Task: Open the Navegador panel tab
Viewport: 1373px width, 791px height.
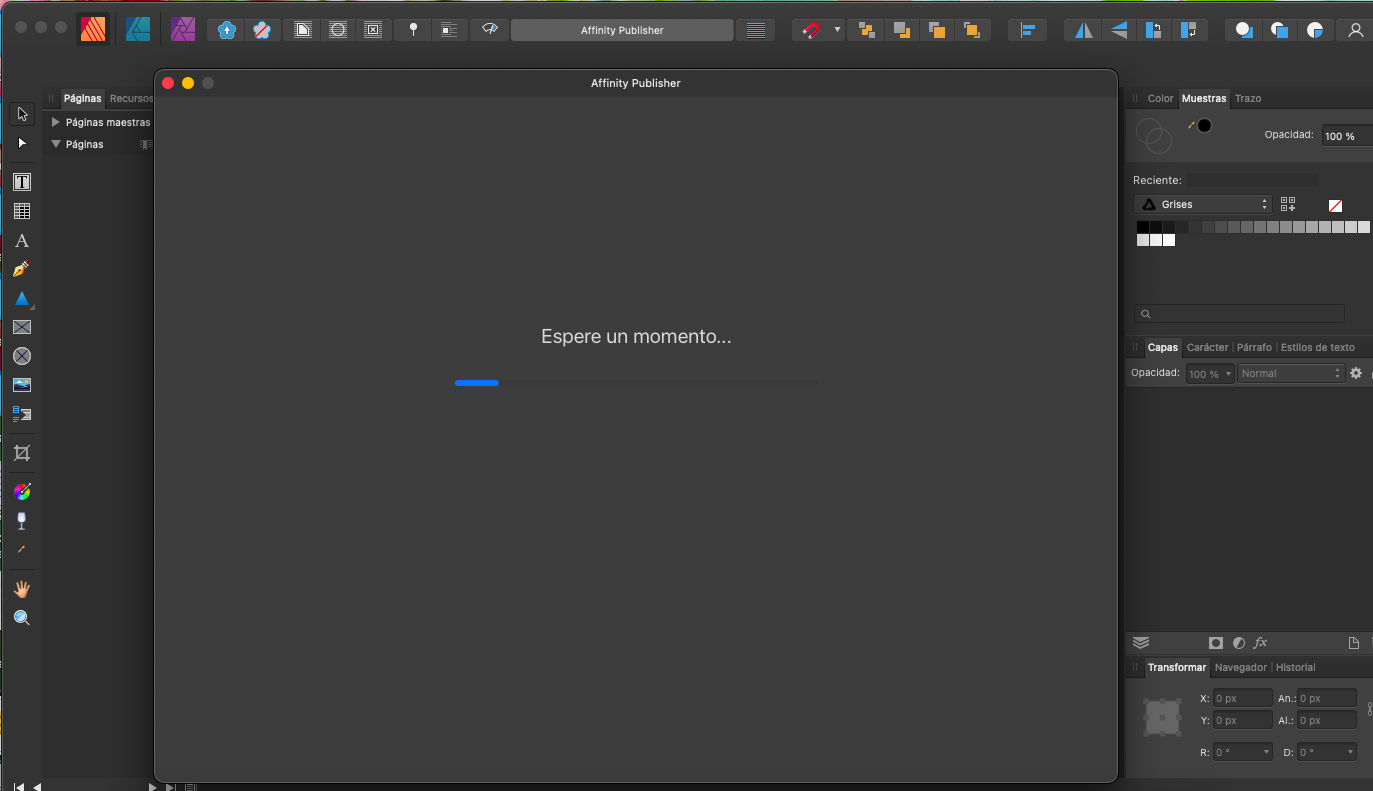Action: [1240, 667]
